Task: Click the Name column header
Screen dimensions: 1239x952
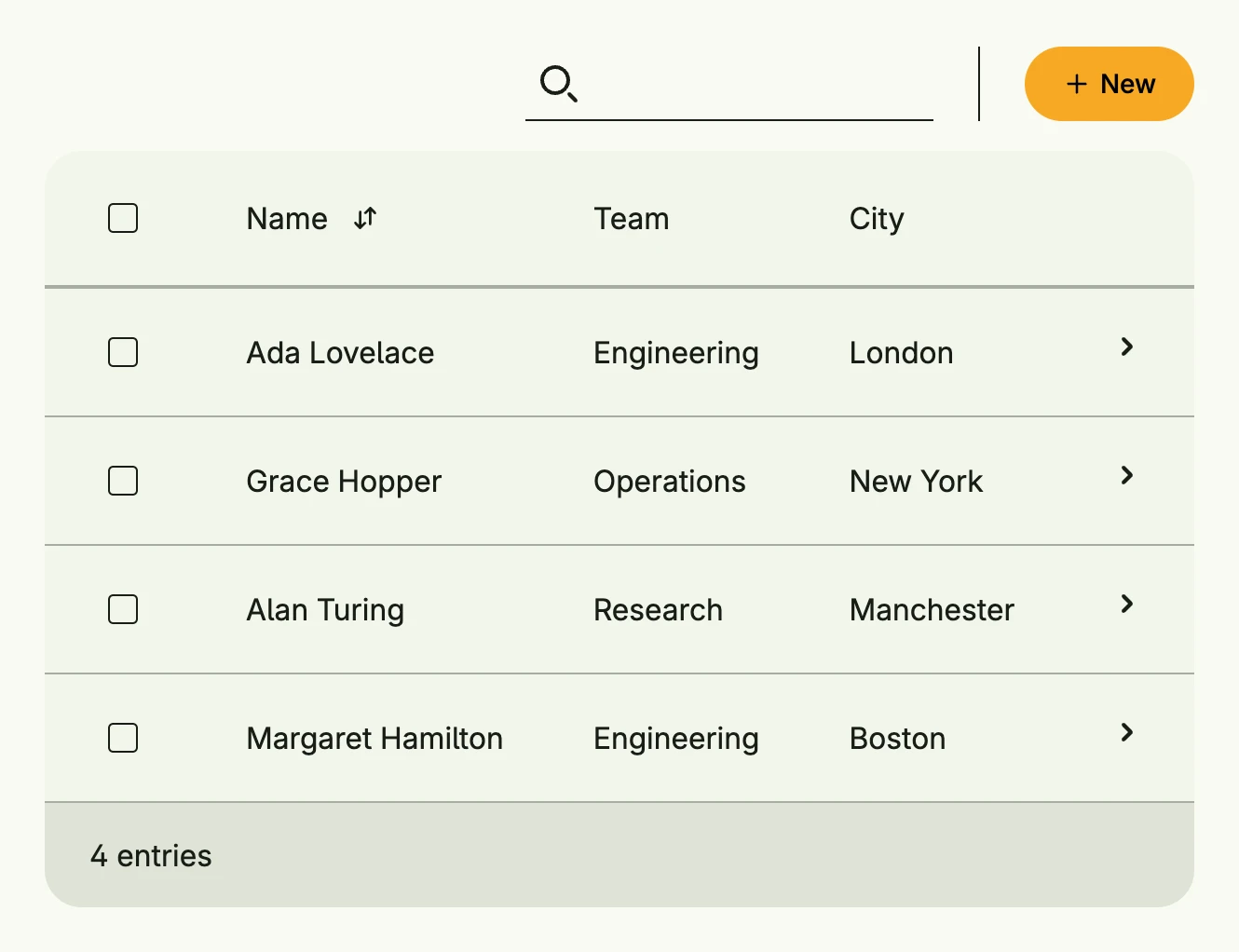Action: (x=287, y=219)
